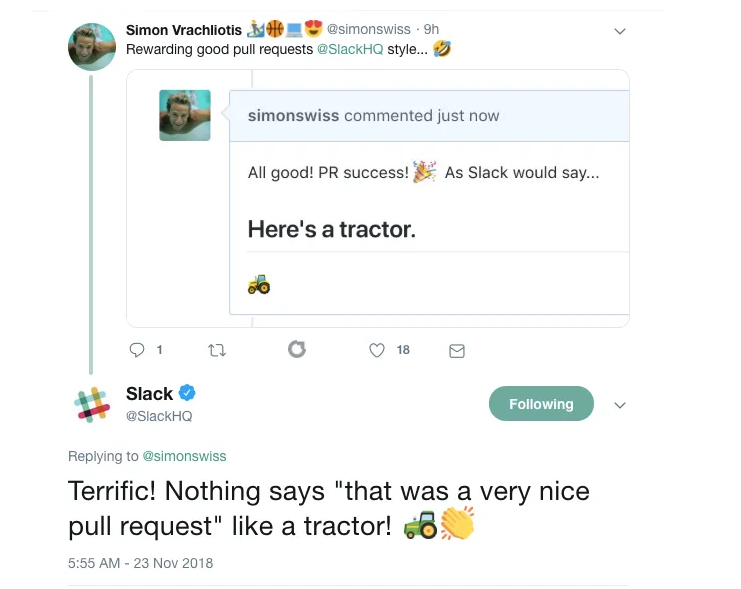Screen dimensions: 741x589
Task: Open the 9h tweet timestamp
Action: [x=431, y=30]
